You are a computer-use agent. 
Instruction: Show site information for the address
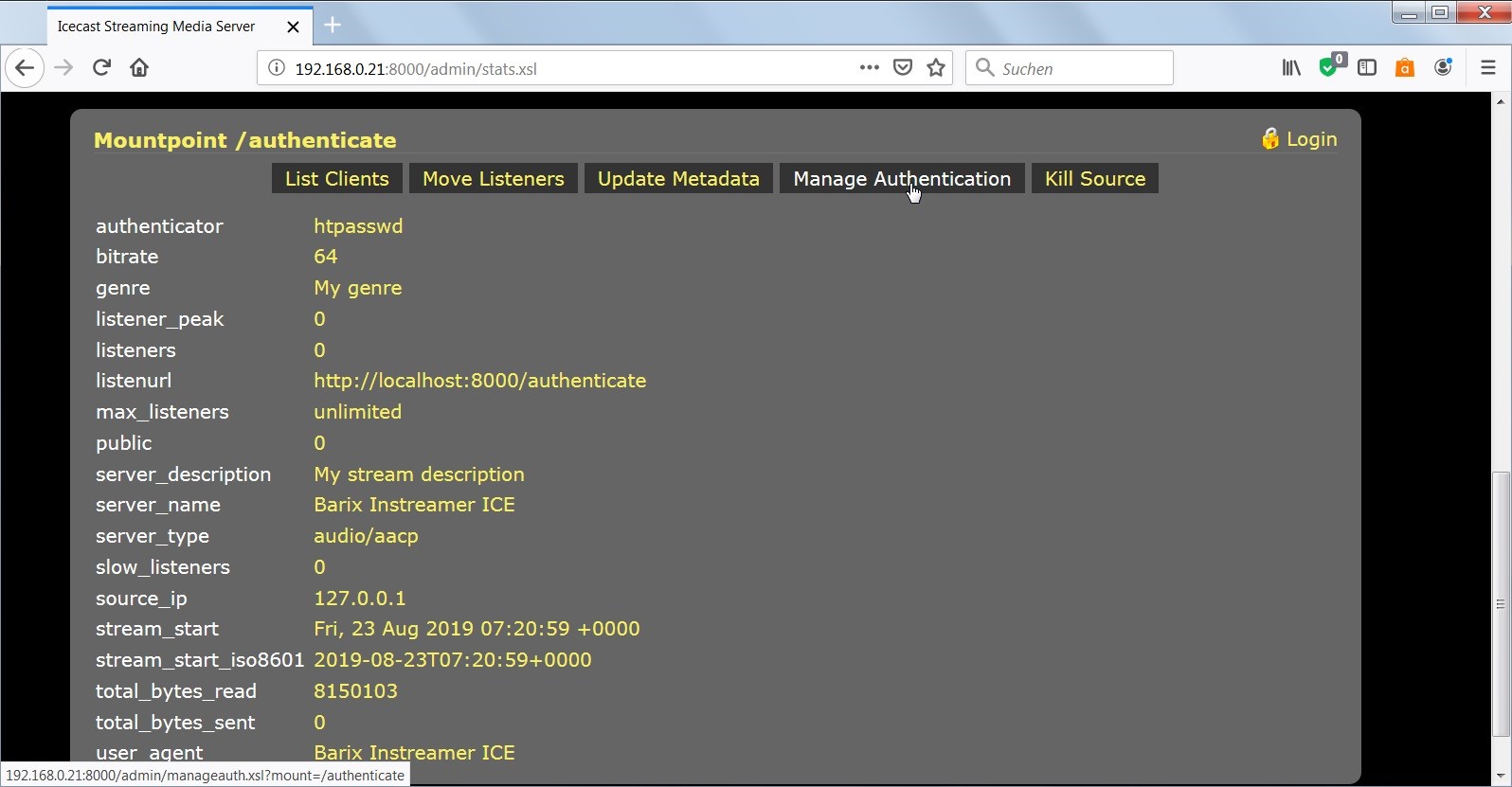(x=277, y=68)
